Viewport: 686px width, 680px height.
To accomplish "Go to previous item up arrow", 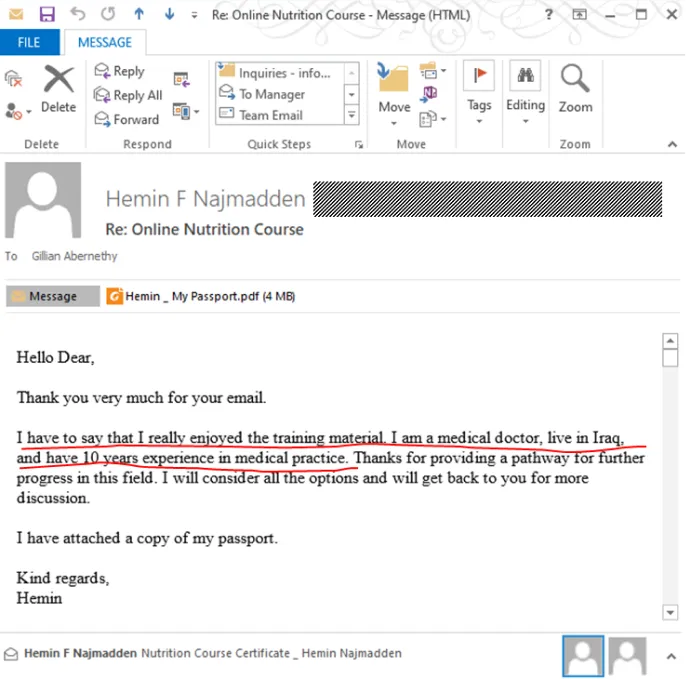I will coord(139,14).
